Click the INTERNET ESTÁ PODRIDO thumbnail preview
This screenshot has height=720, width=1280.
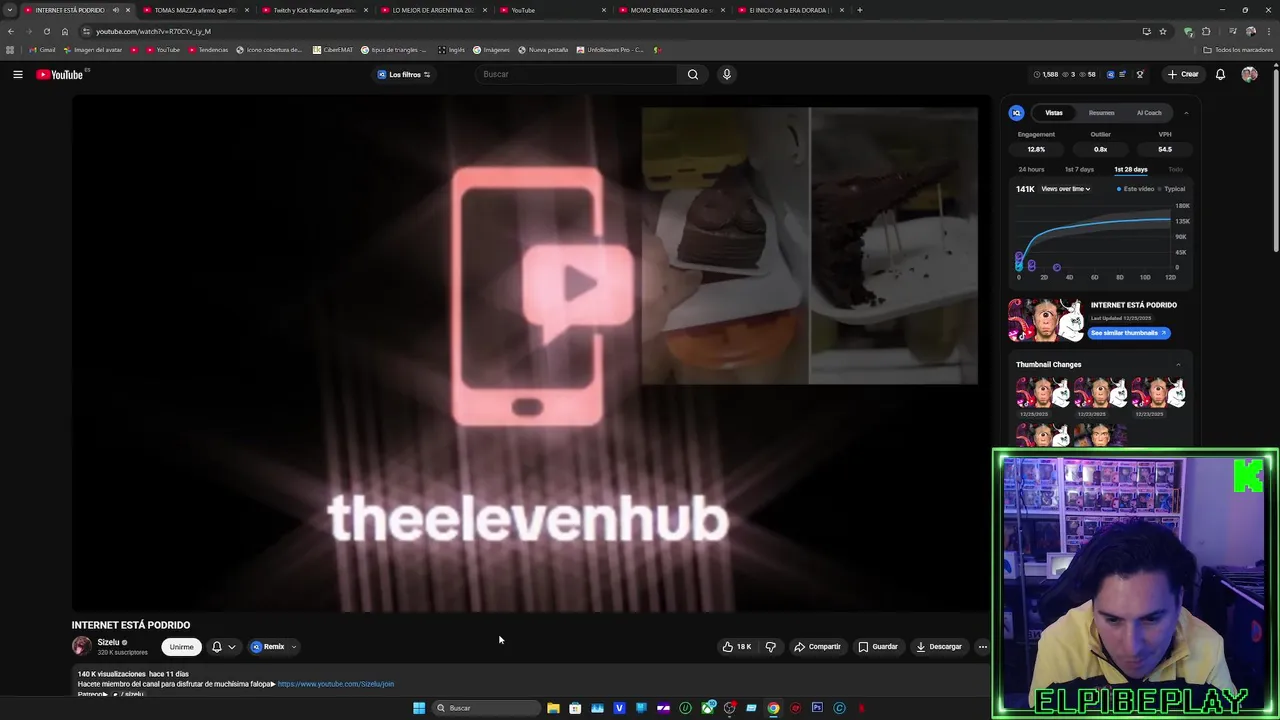point(1046,320)
